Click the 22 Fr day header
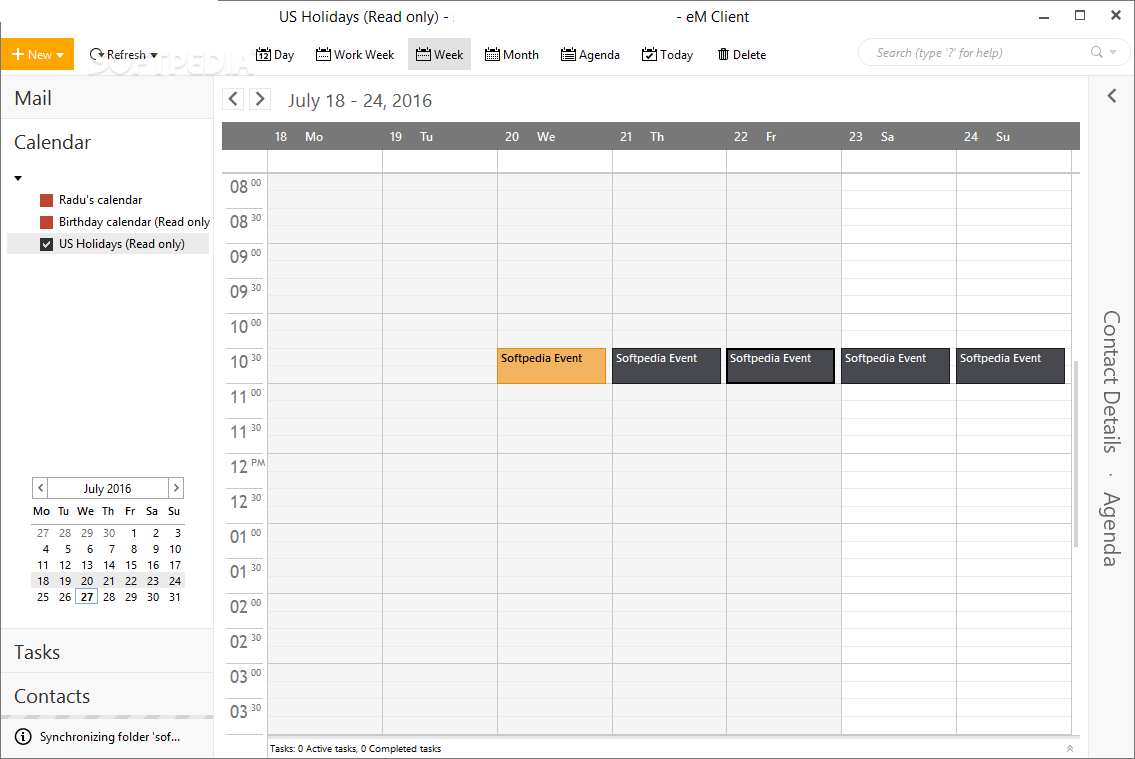1135x759 pixels. pos(784,137)
